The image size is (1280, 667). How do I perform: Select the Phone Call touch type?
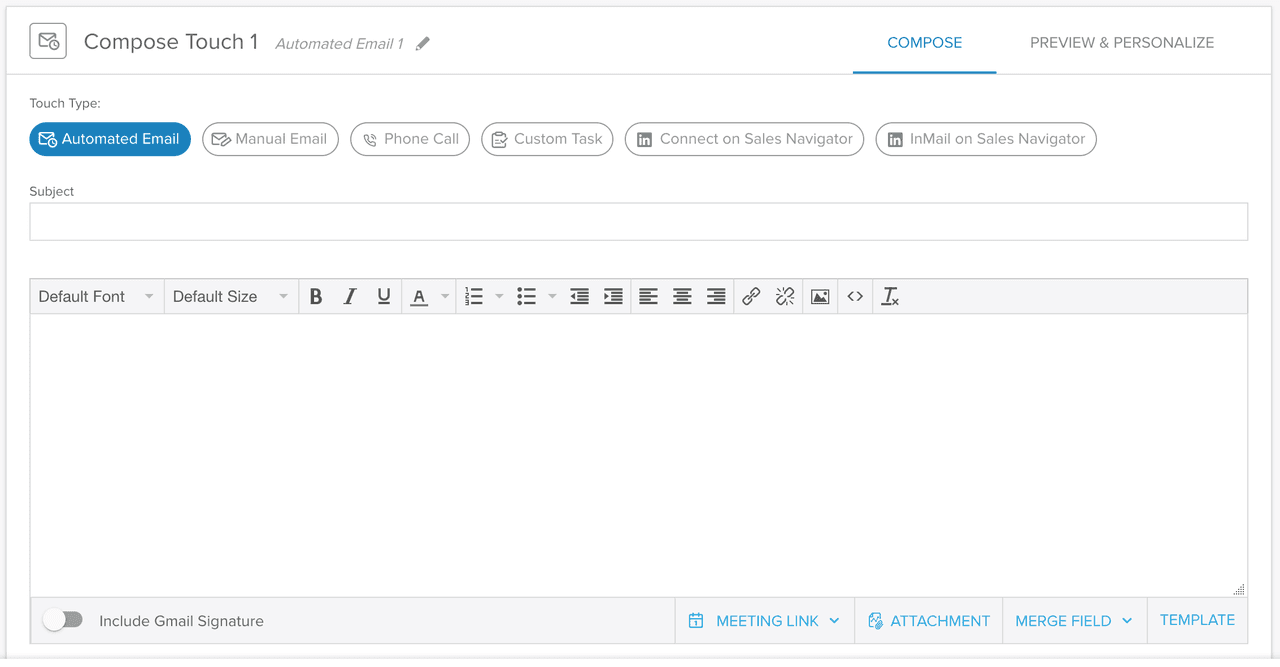(409, 139)
